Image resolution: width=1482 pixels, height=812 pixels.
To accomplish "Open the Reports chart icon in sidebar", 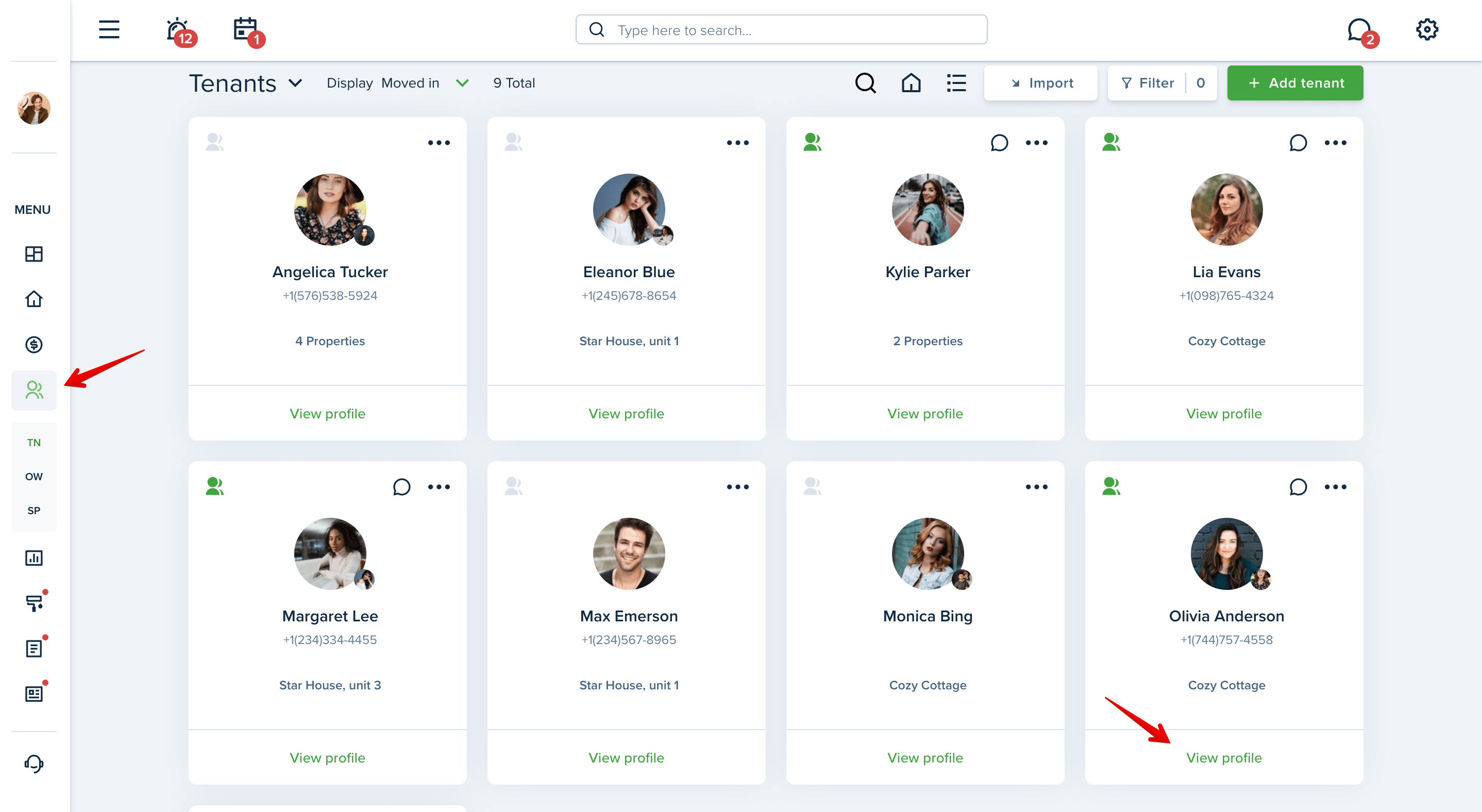I will pyautogui.click(x=34, y=558).
